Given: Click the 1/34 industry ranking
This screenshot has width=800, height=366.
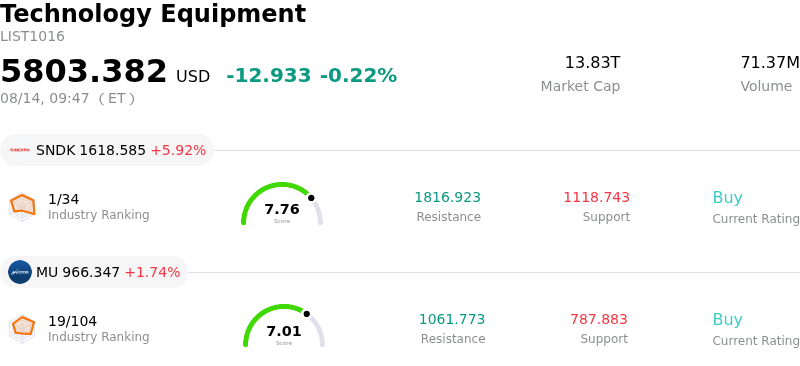Looking at the screenshot, I should tap(63, 199).
